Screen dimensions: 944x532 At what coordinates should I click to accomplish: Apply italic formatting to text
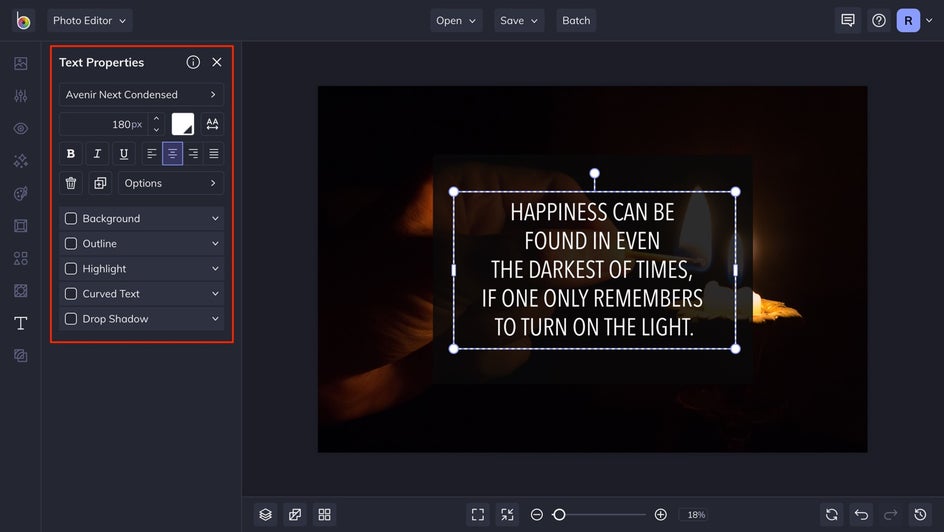click(x=97, y=154)
